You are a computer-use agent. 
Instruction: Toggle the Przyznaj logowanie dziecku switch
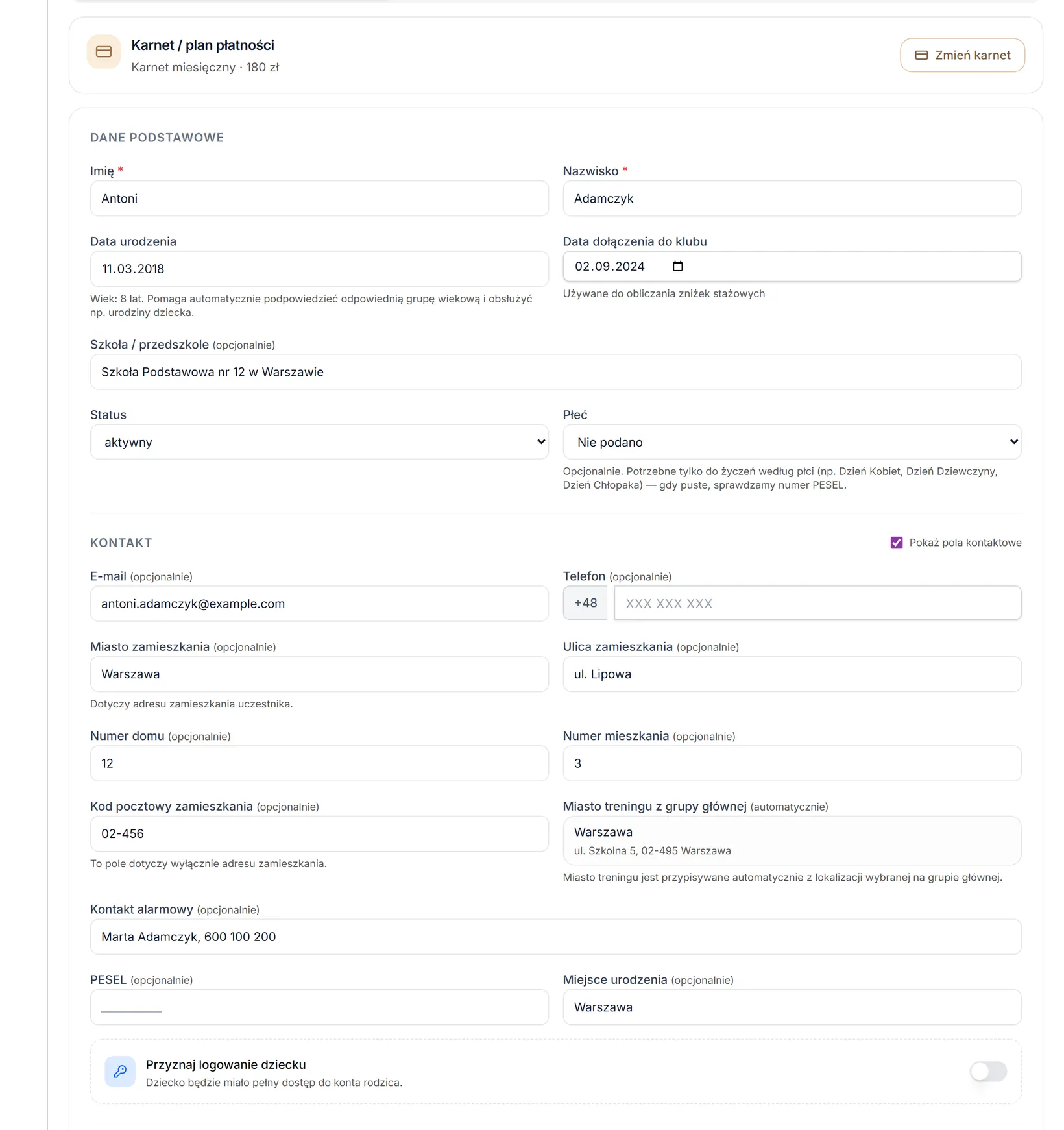[x=988, y=1072]
